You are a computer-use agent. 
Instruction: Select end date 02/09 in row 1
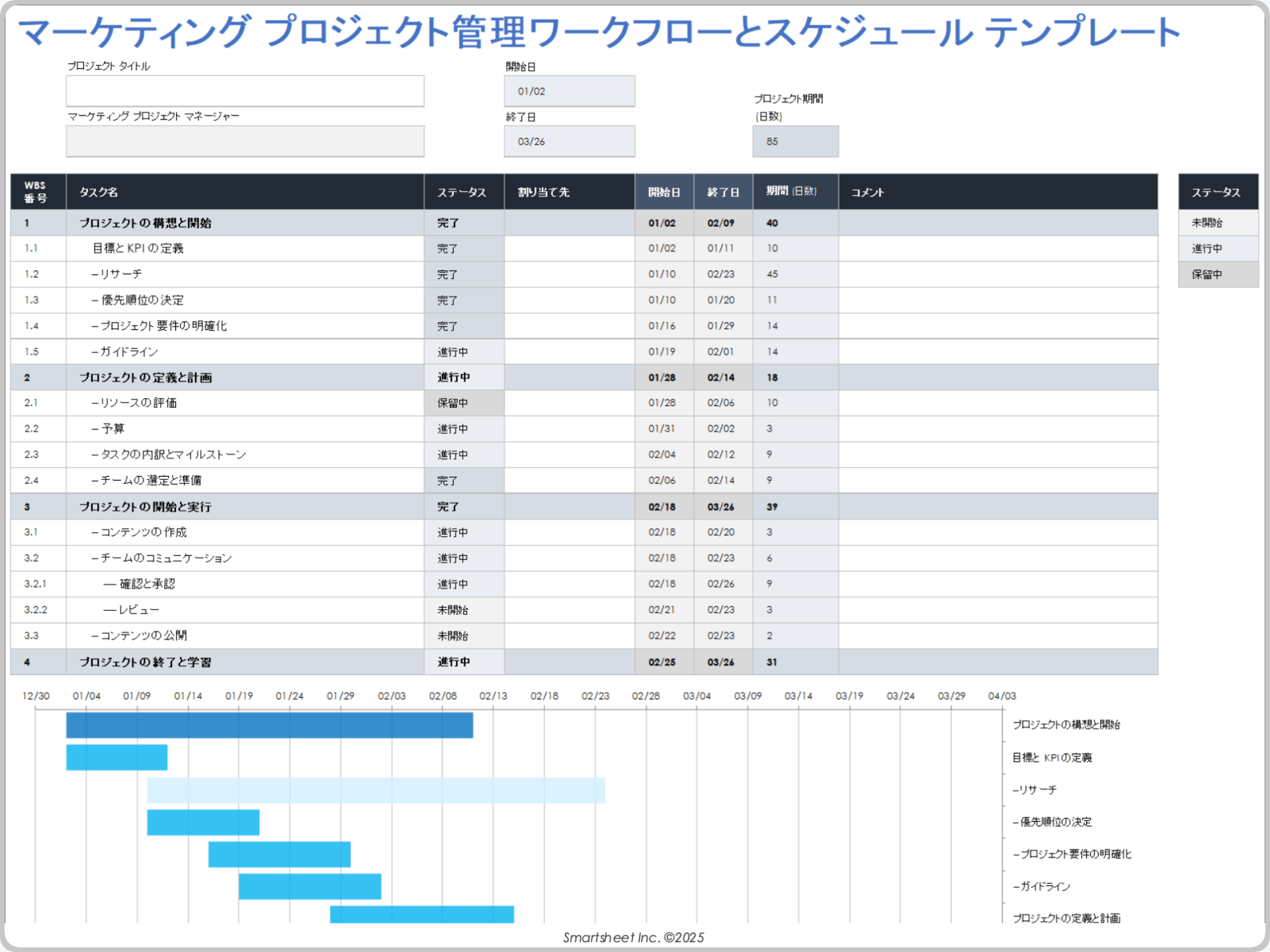[723, 223]
